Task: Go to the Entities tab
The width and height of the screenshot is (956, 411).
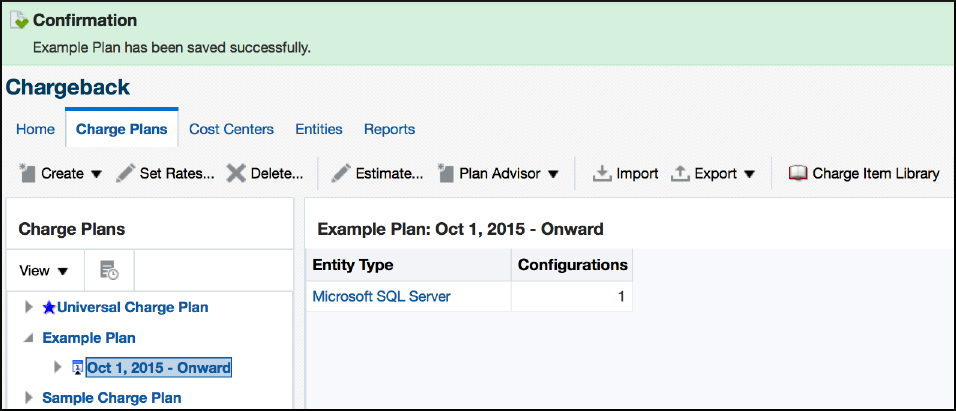Action: 318,129
